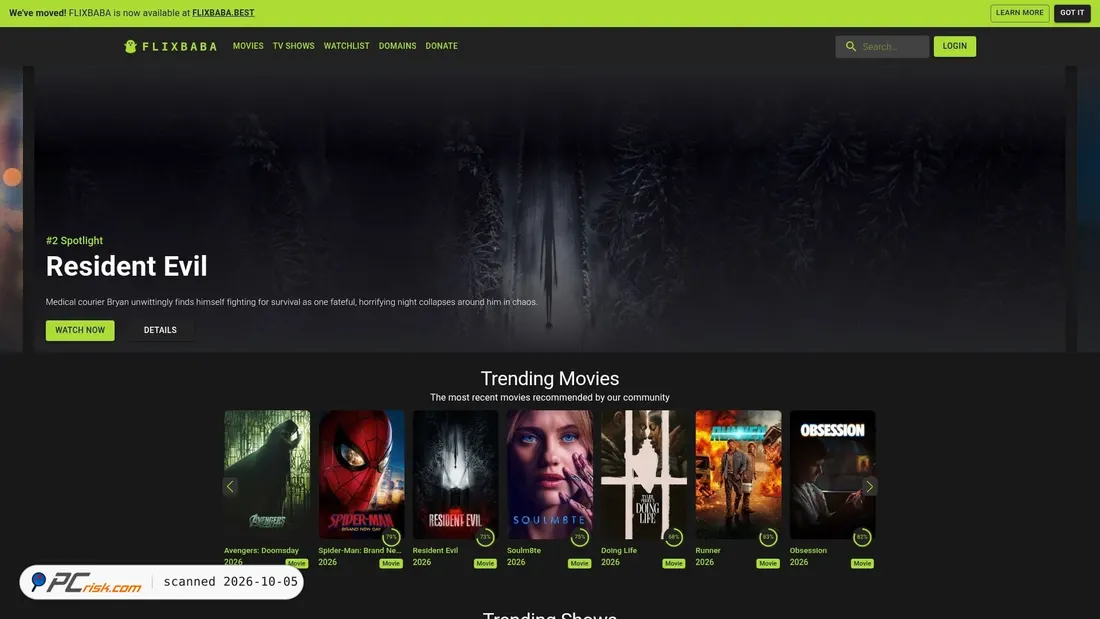This screenshot has width=1100, height=619.
Task: Click the Obsession rating circle badge
Action: pyautogui.click(x=862, y=538)
